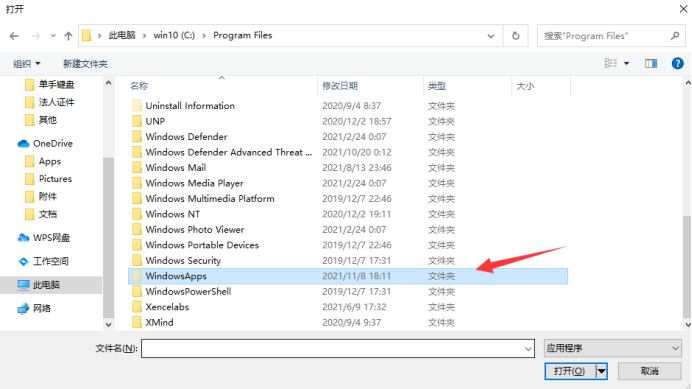Go up one folder level
The image size is (692, 389).
68,36
